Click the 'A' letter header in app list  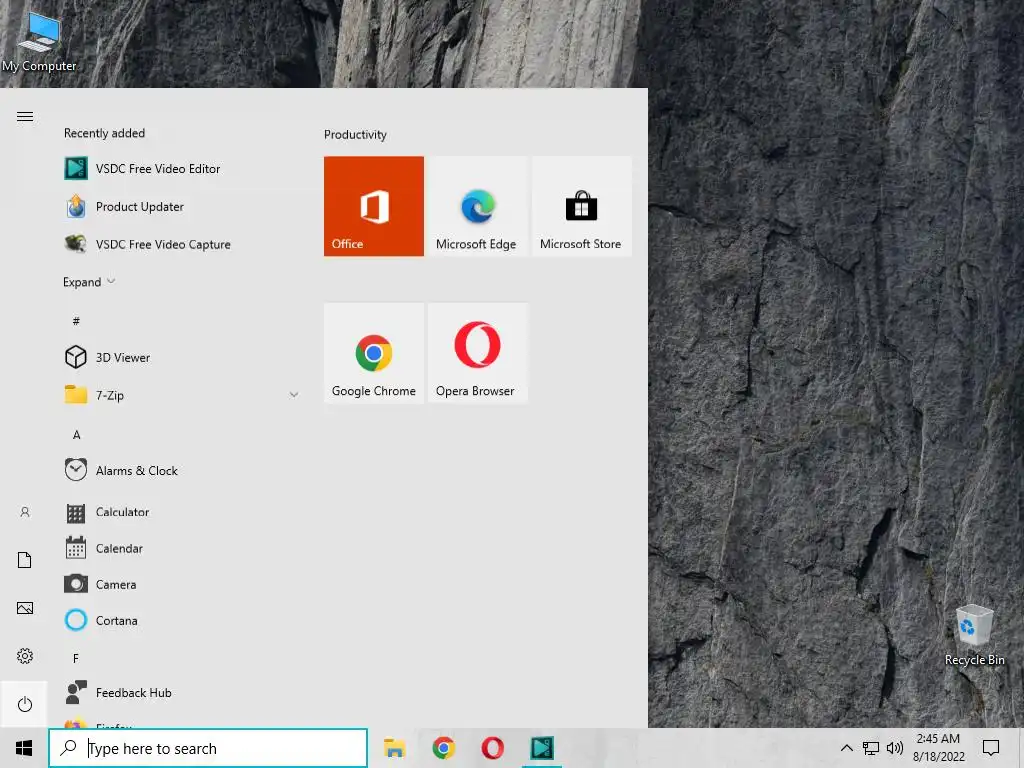coord(76,434)
